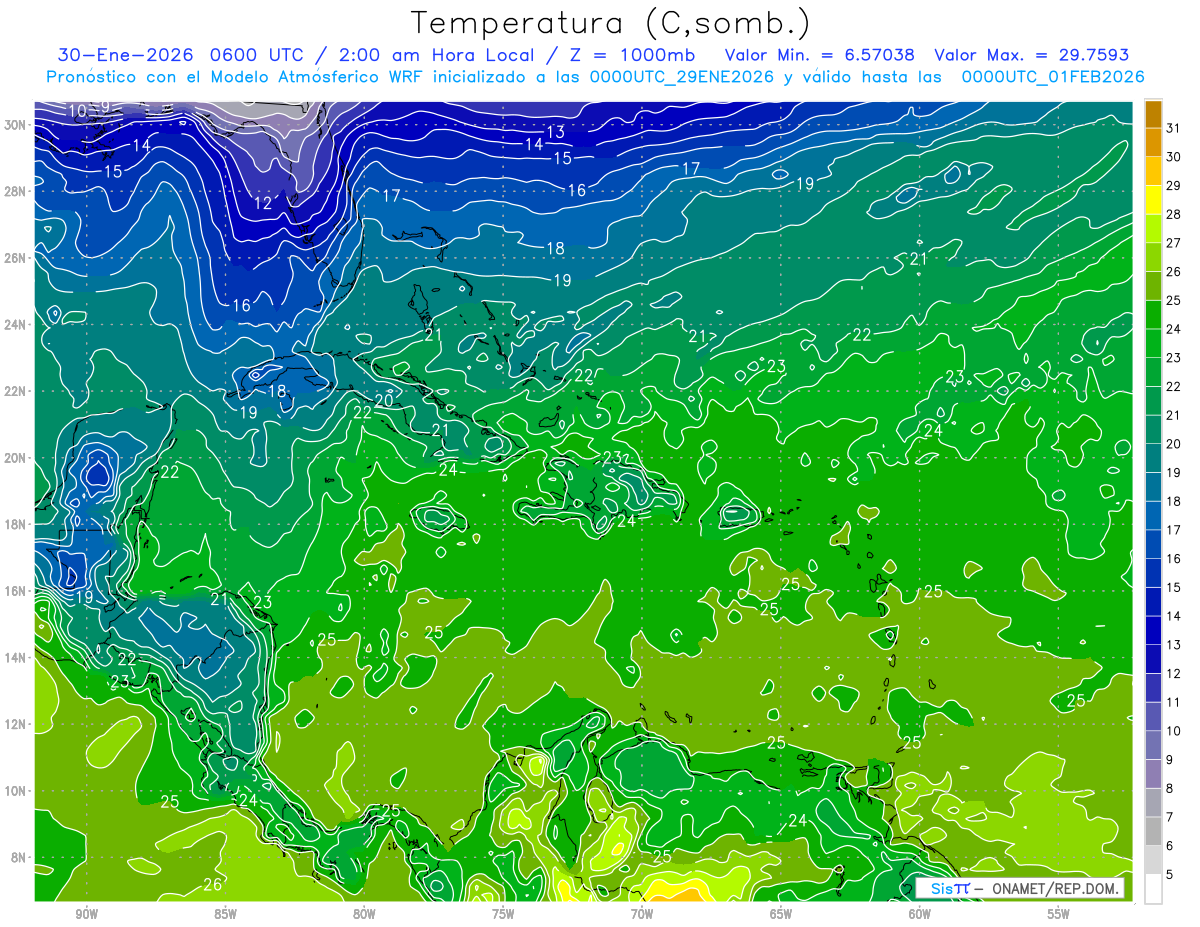Click legend value '29'

pyautogui.click(x=1174, y=186)
